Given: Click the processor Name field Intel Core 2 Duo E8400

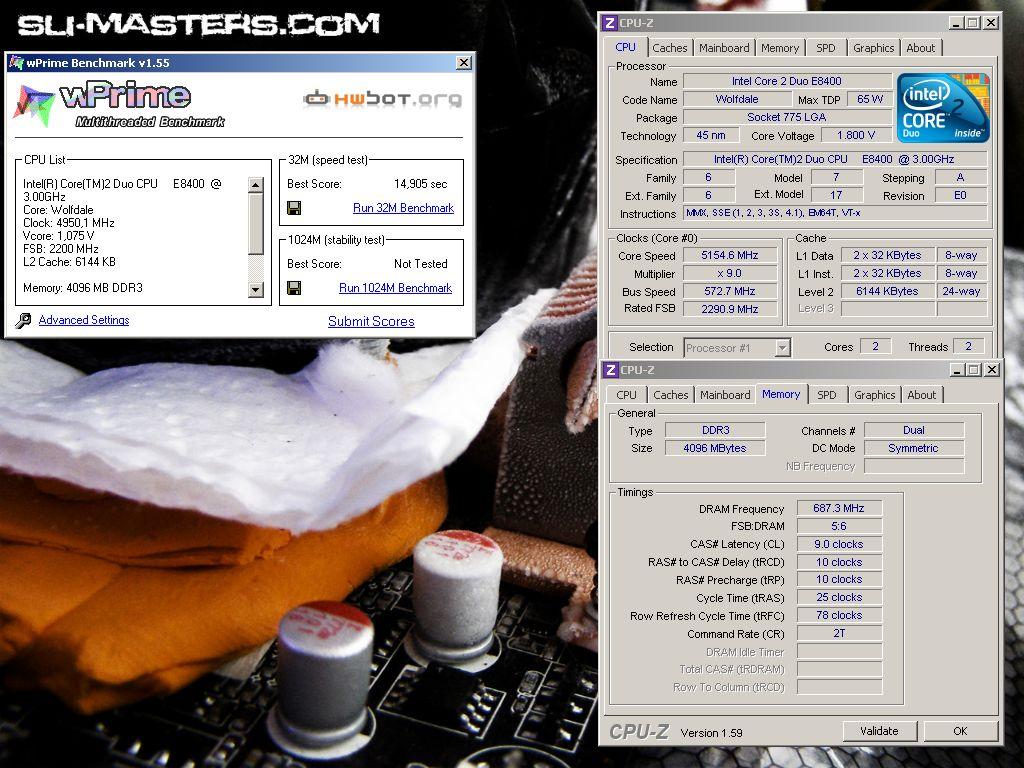Looking at the screenshot, I should click(x=786, y=81).
